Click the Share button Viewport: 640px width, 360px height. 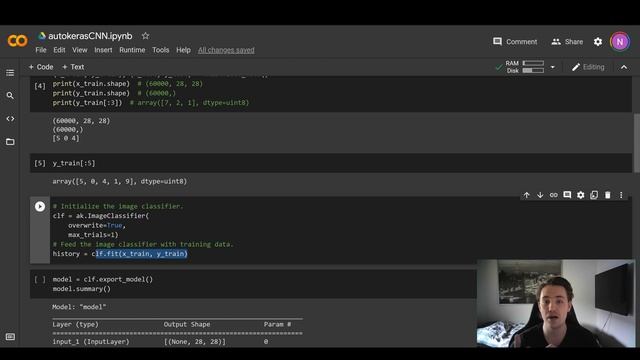click(x=567, y=42)
